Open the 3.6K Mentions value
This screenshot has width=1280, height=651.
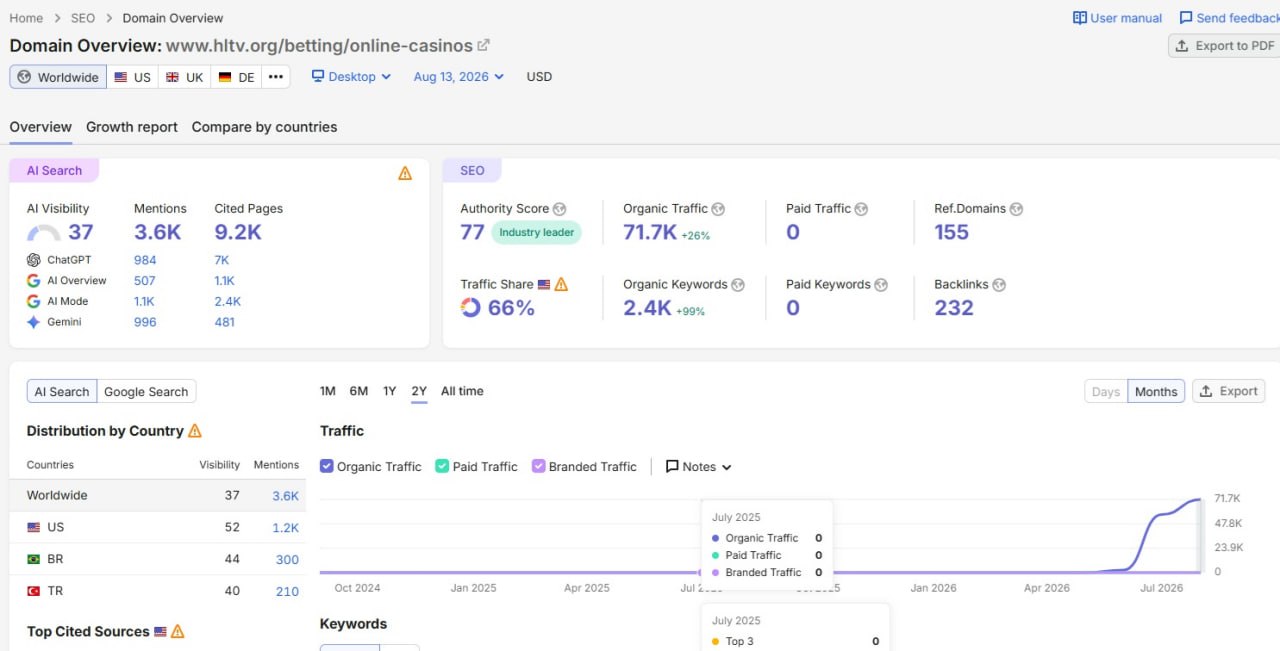pos(158,232)
